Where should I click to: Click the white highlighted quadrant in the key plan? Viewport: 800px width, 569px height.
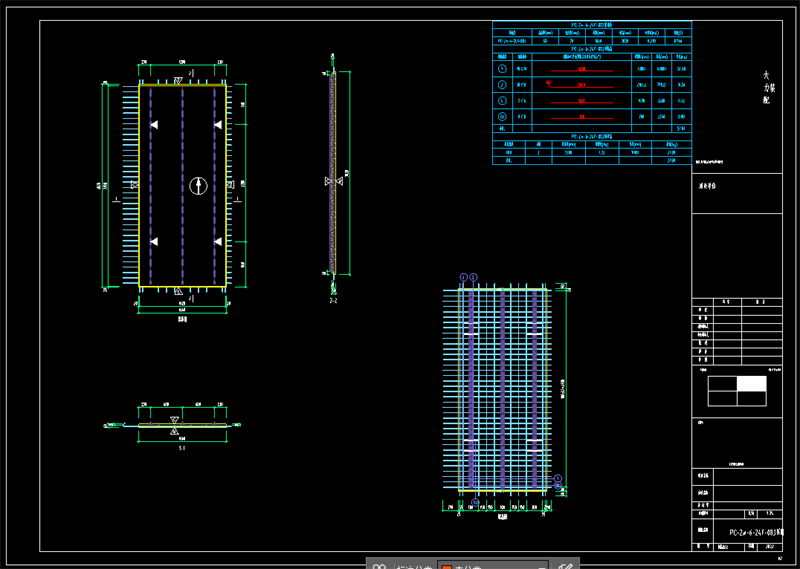(752, 383)
